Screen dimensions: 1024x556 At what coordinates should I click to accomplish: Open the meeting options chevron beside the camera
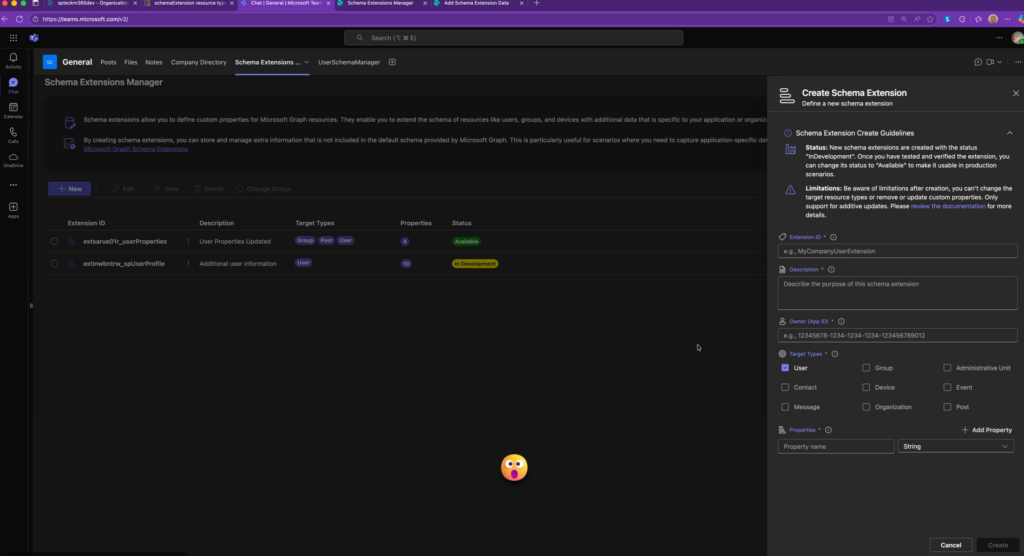[999, 62]
